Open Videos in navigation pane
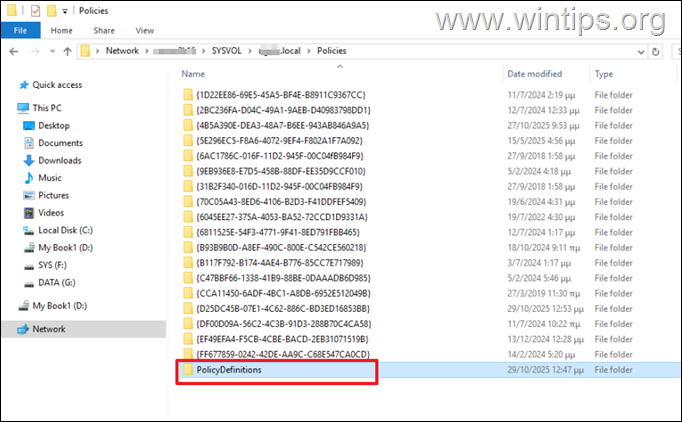Screen dimensions: 682x422 tap(51, 212)
